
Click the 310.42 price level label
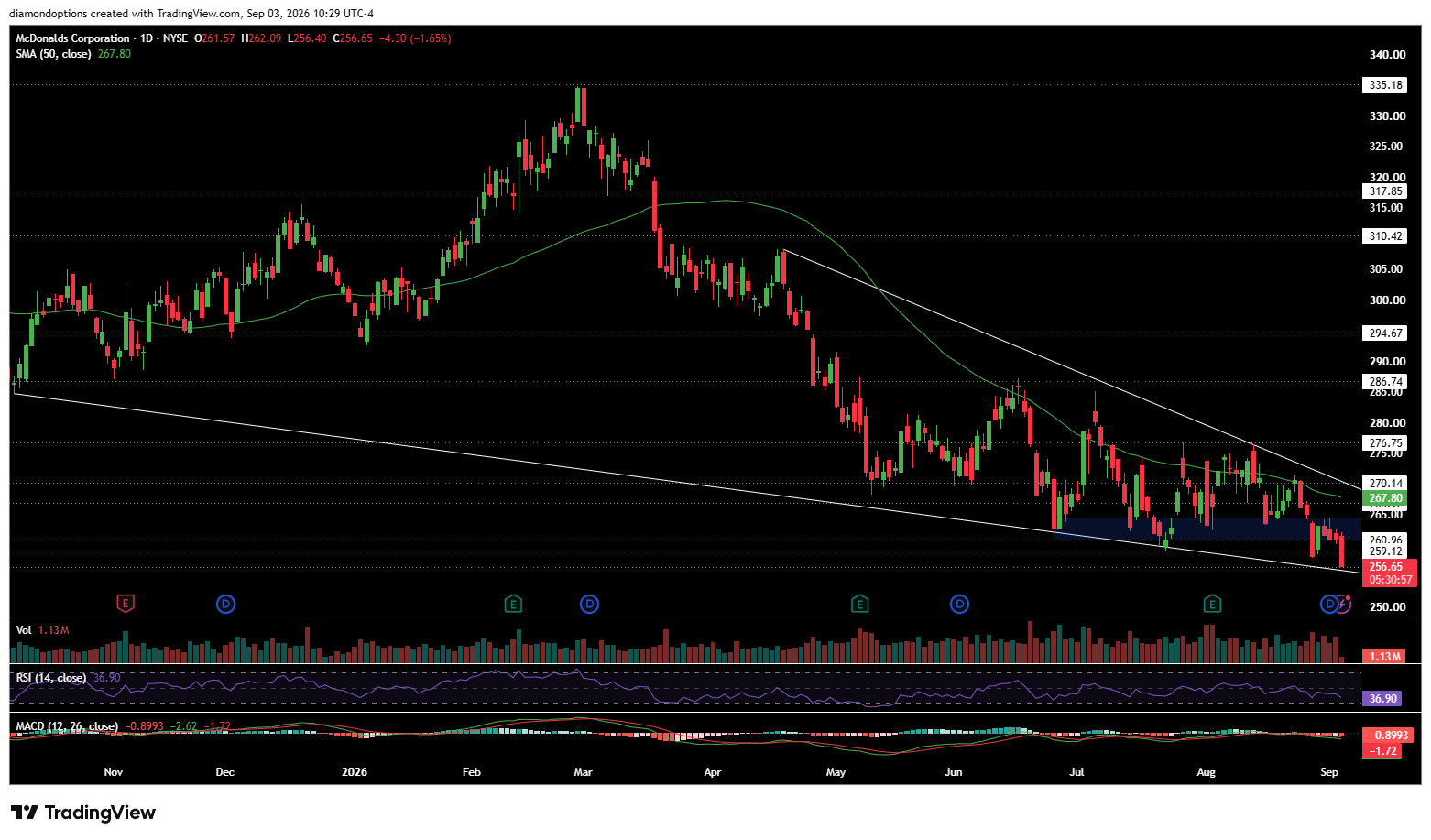coord(1385,236)
